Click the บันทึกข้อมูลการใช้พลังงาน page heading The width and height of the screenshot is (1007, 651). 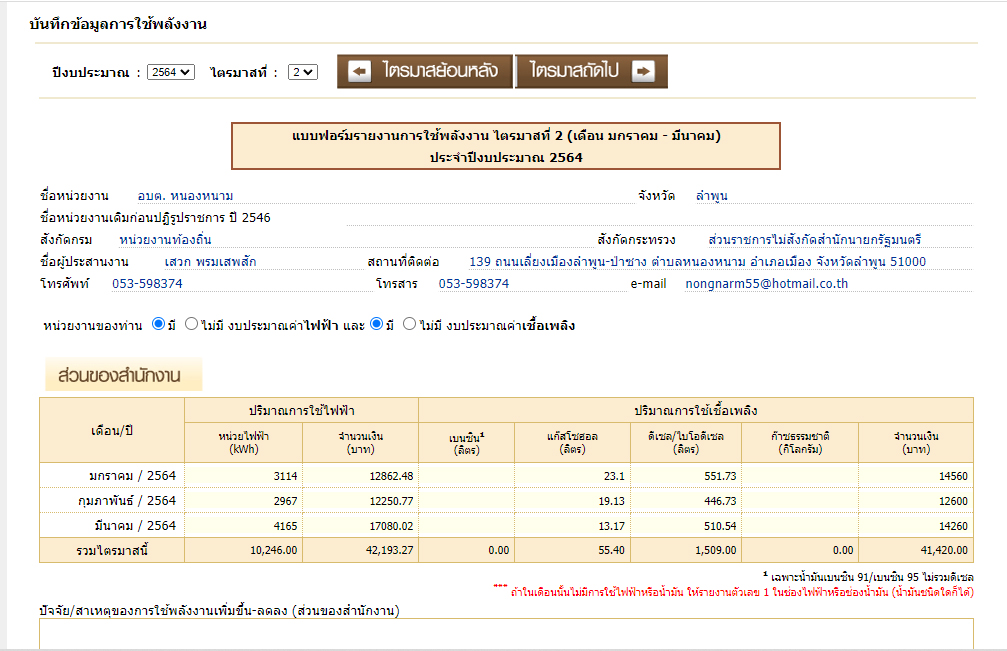coord(118,24)
